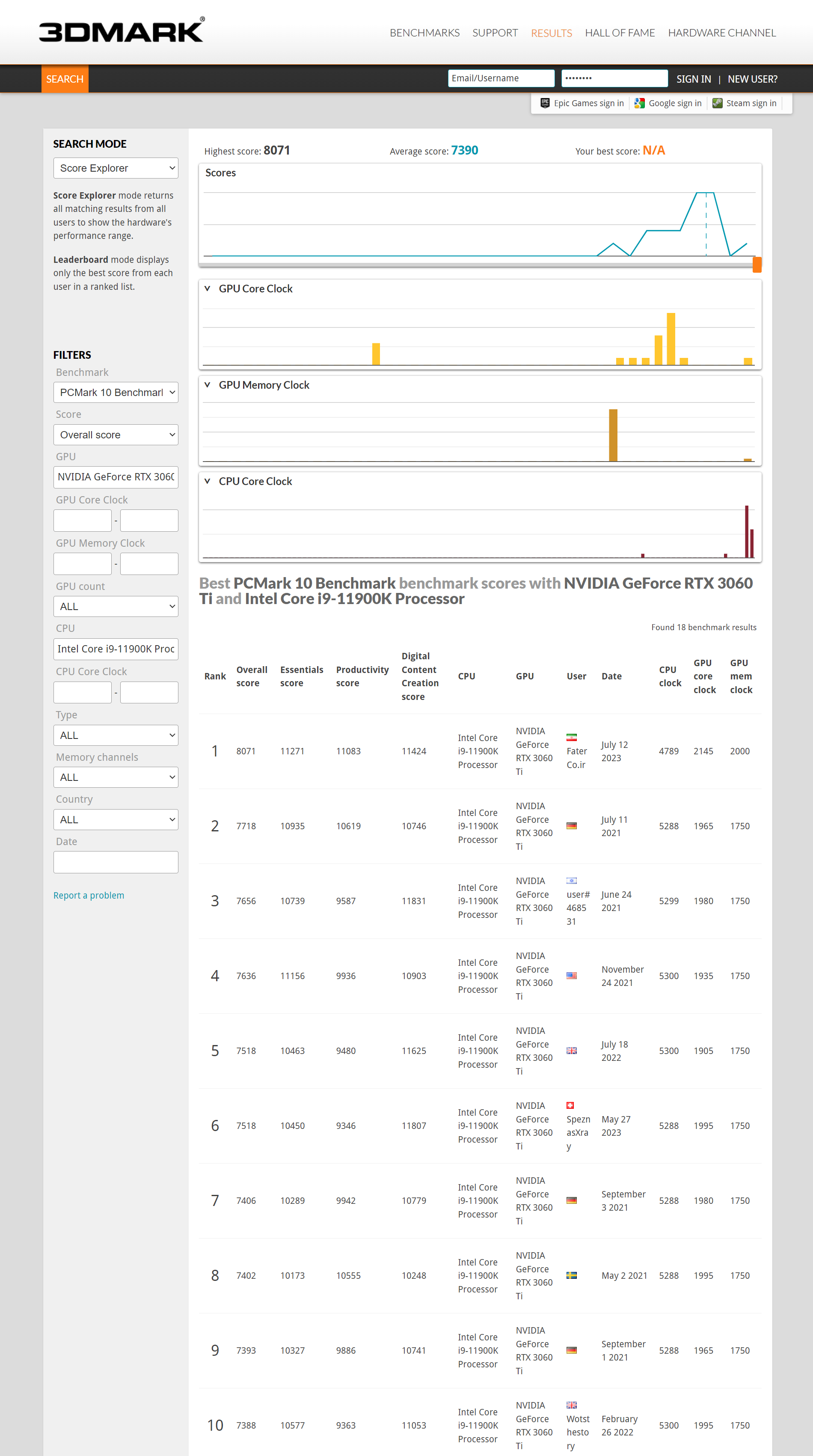Click the Fater Co.ir user name

[x=576, y=758]
